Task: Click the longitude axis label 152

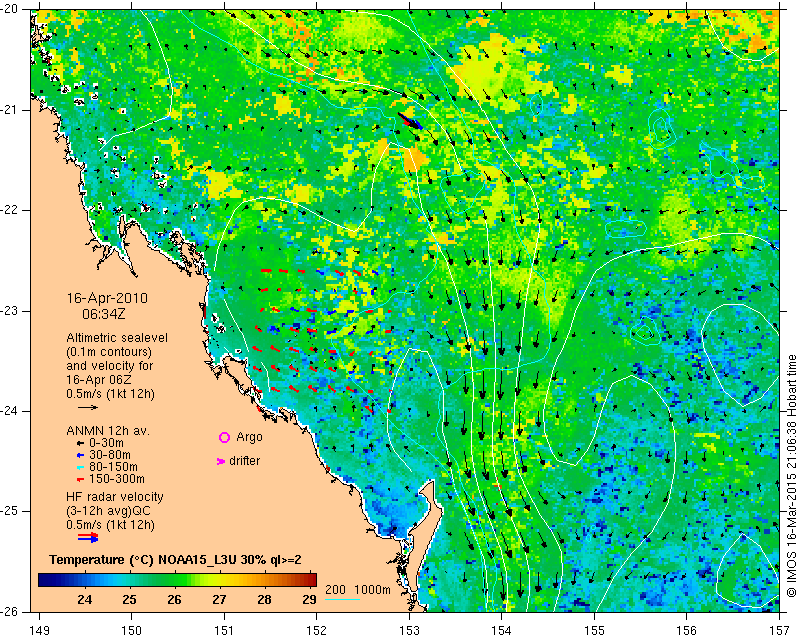Action: (x=317, y=631)
